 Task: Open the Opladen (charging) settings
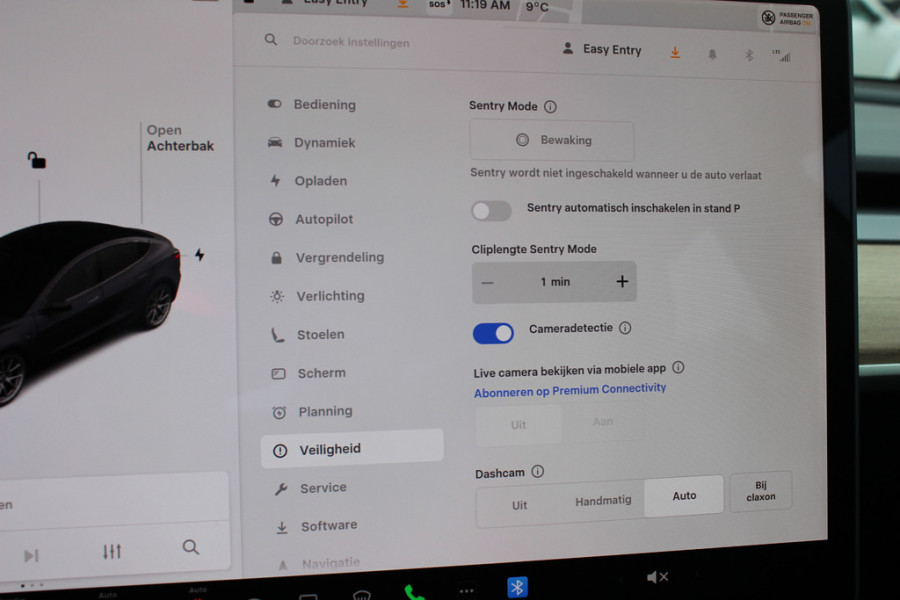pos(320,181)
